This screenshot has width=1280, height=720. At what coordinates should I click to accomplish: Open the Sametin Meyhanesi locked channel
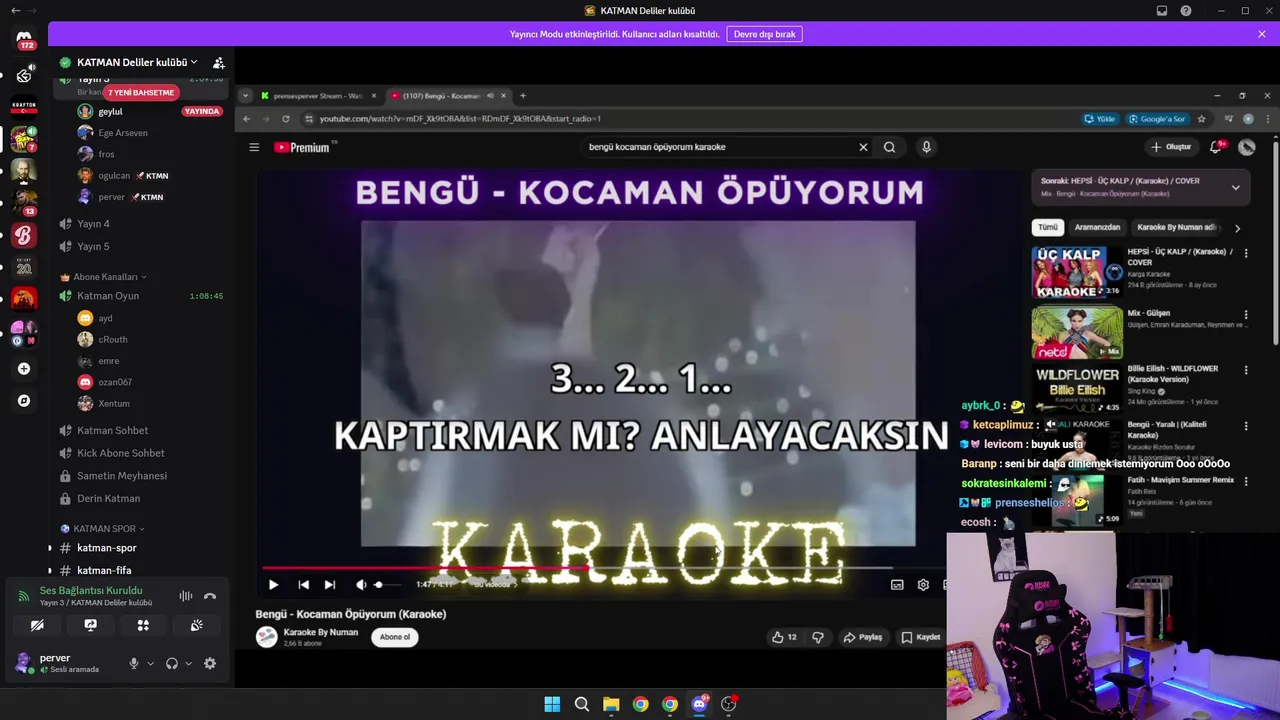point(121,476)
